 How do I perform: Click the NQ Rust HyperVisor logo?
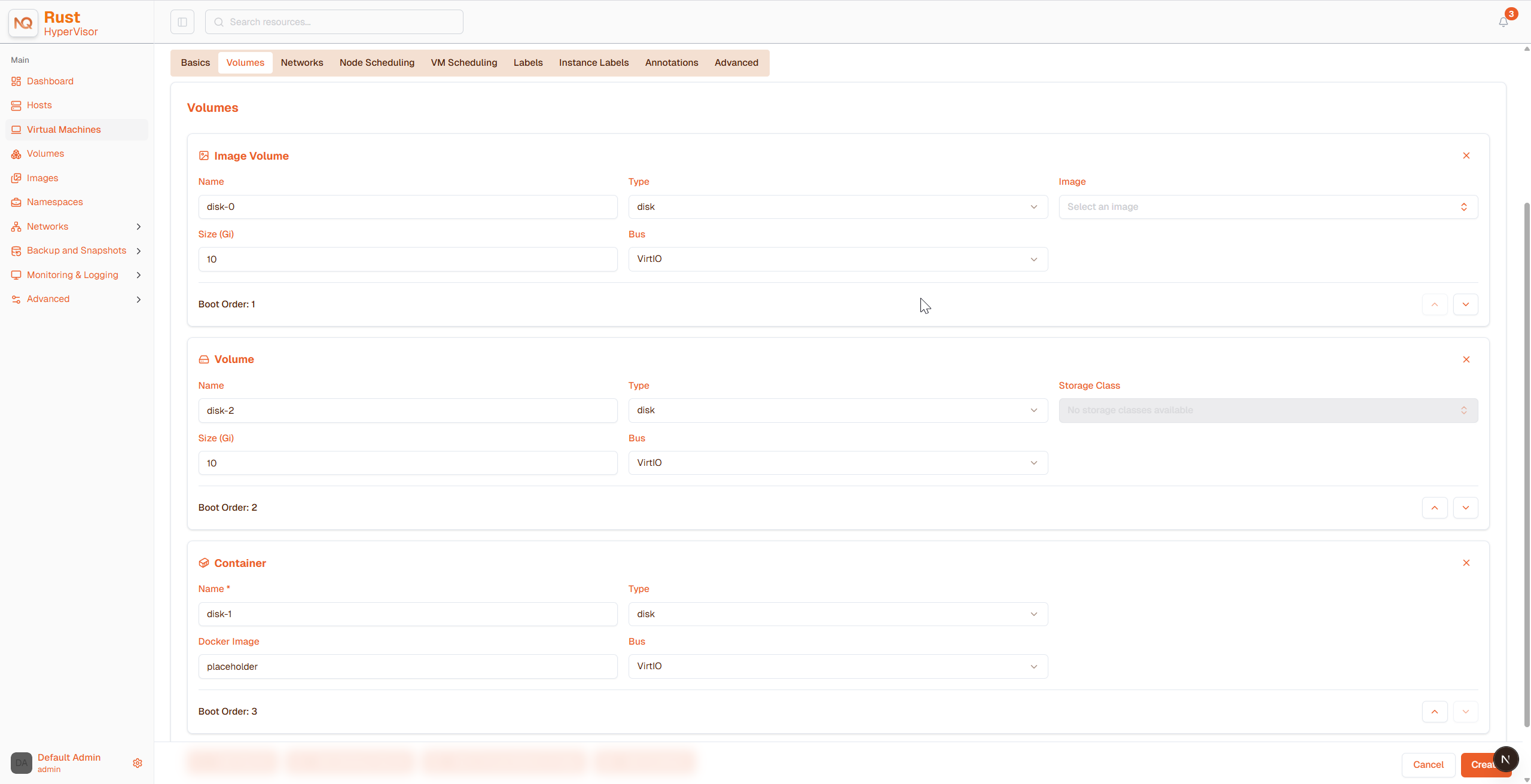54,23
